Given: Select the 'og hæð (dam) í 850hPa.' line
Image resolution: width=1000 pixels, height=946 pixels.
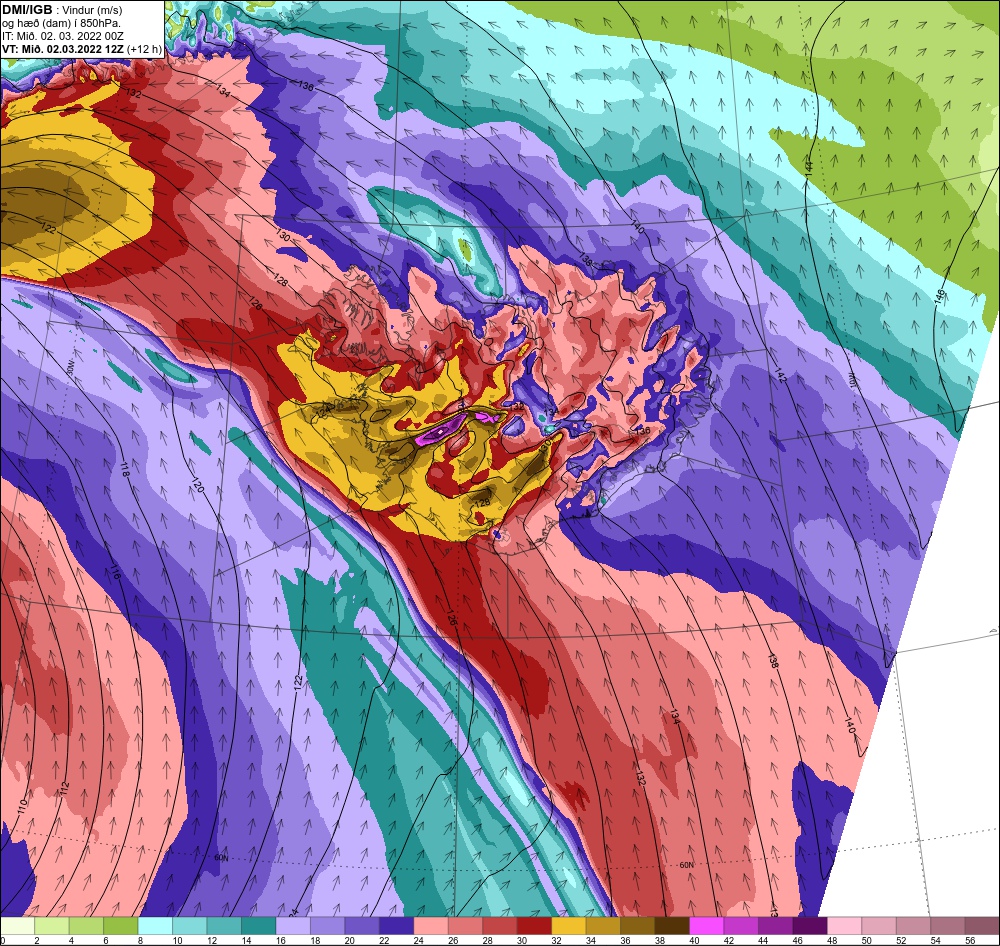Looking at the screenshot, I should point(61,23).
